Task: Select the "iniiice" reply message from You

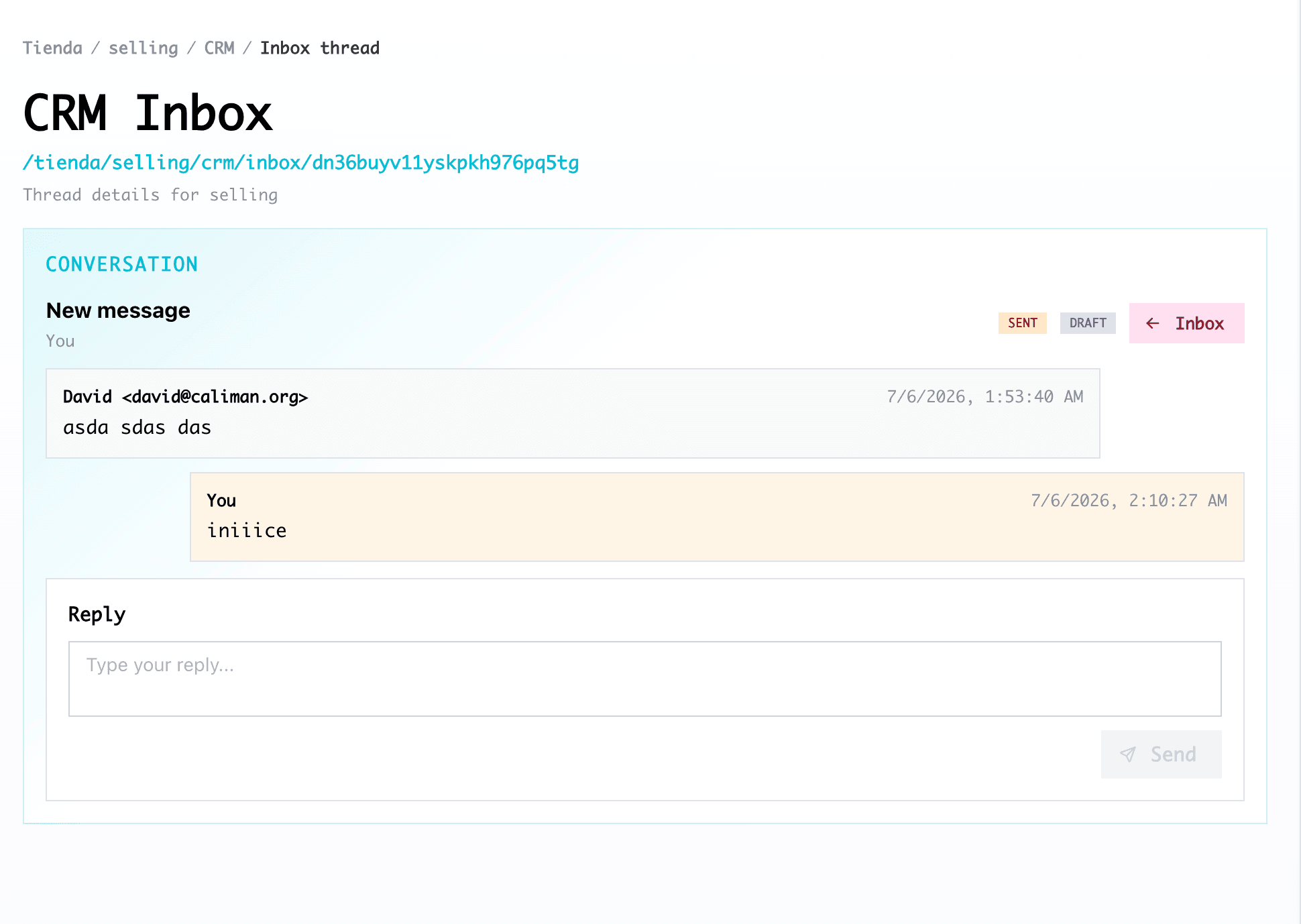Action: [717, 517]
